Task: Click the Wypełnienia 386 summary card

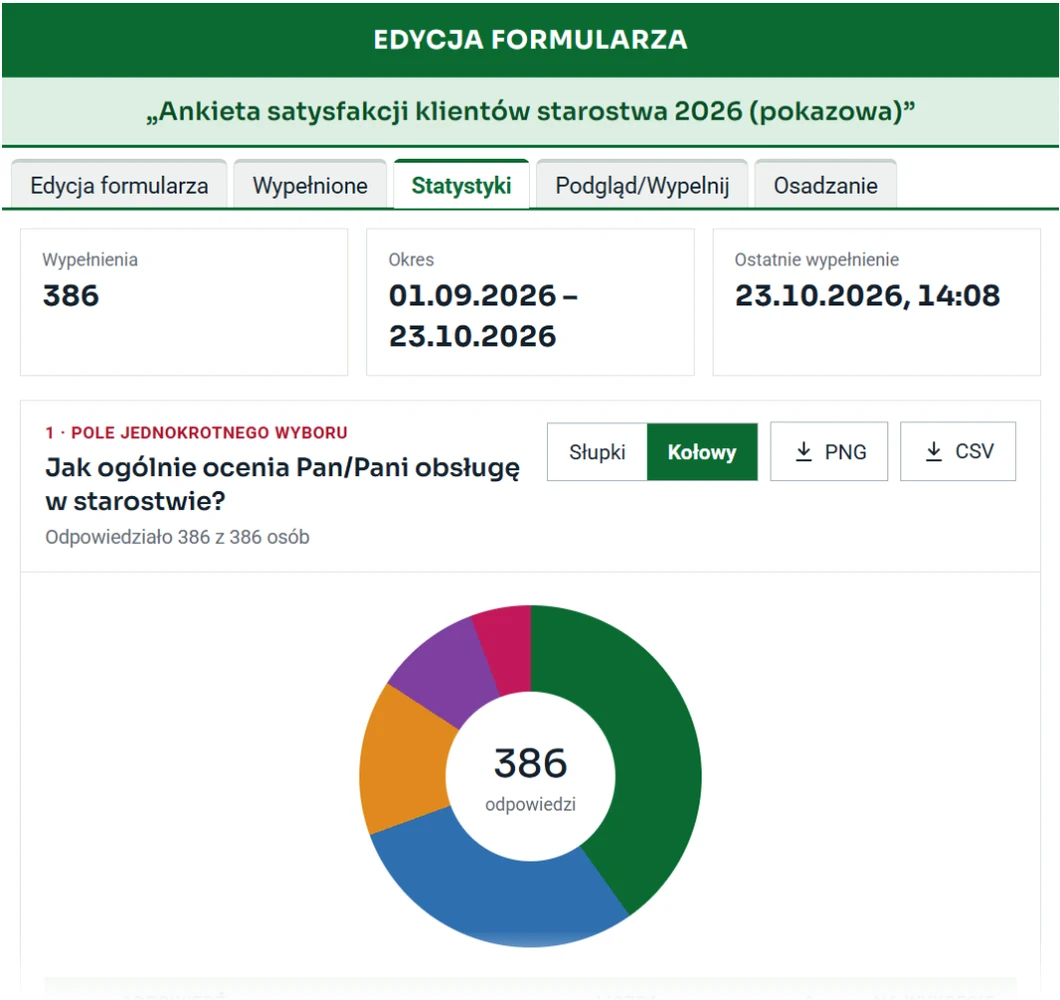Action: click(x=184, y=302)
